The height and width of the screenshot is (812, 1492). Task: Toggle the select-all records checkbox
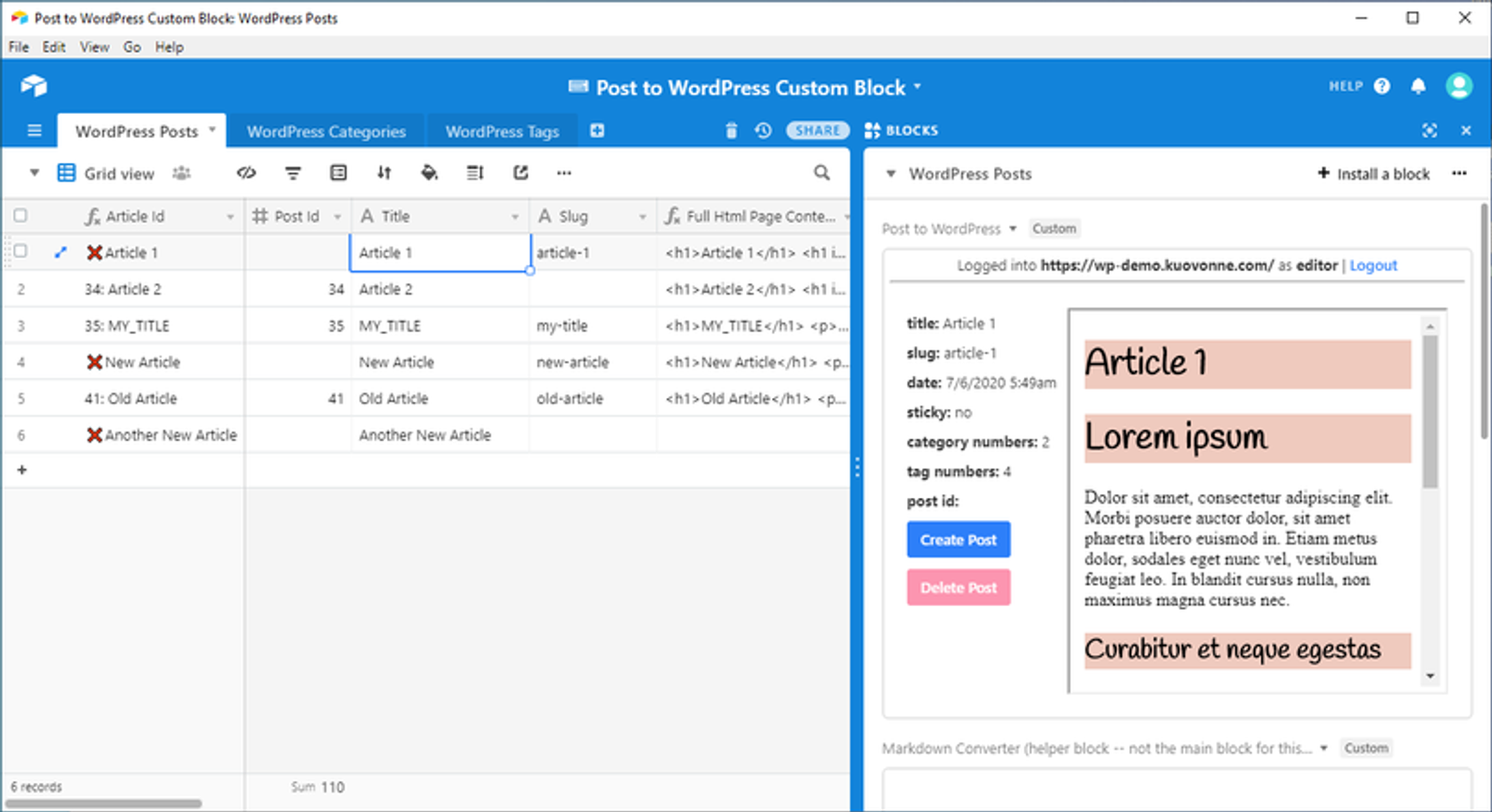[21, 215]
